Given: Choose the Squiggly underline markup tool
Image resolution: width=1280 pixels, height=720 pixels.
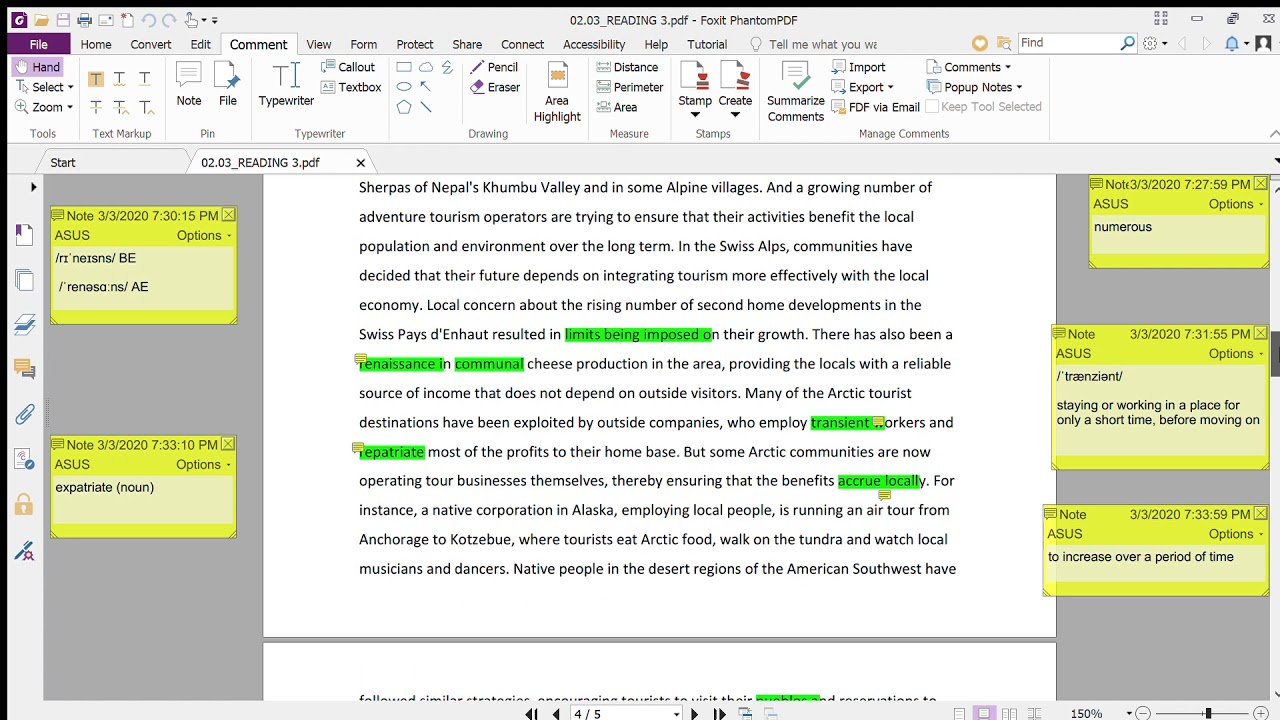Looking at the screenshot, I should pos(120,79).
